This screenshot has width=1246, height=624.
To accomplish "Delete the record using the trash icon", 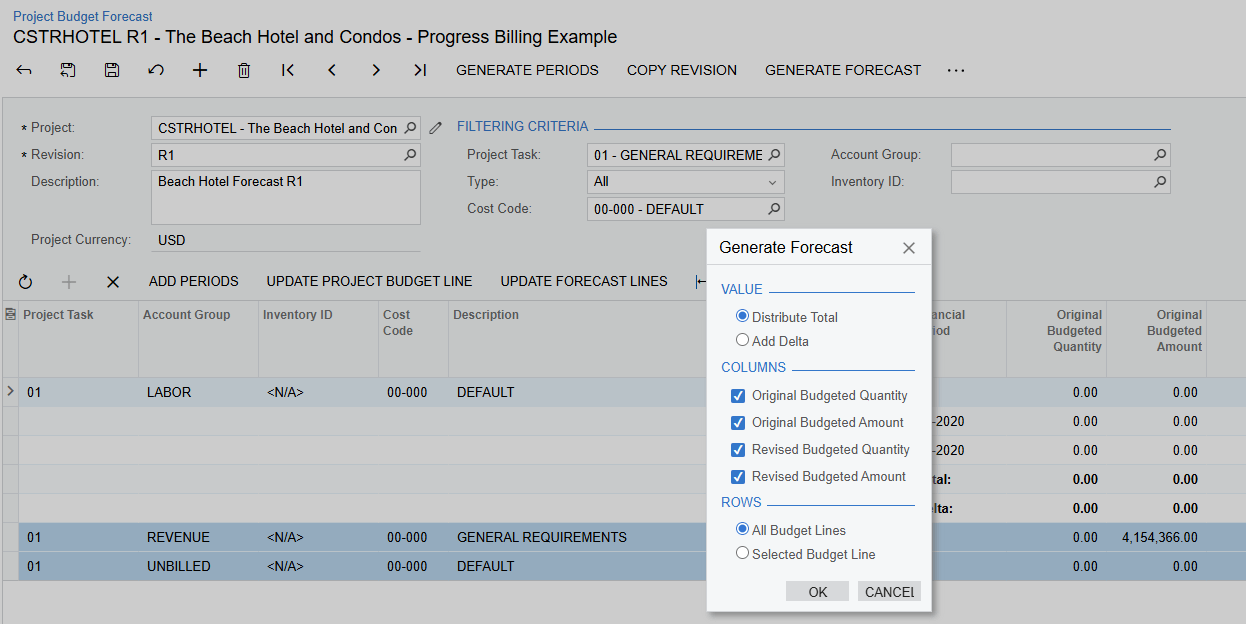I will [x=243, y=70].
